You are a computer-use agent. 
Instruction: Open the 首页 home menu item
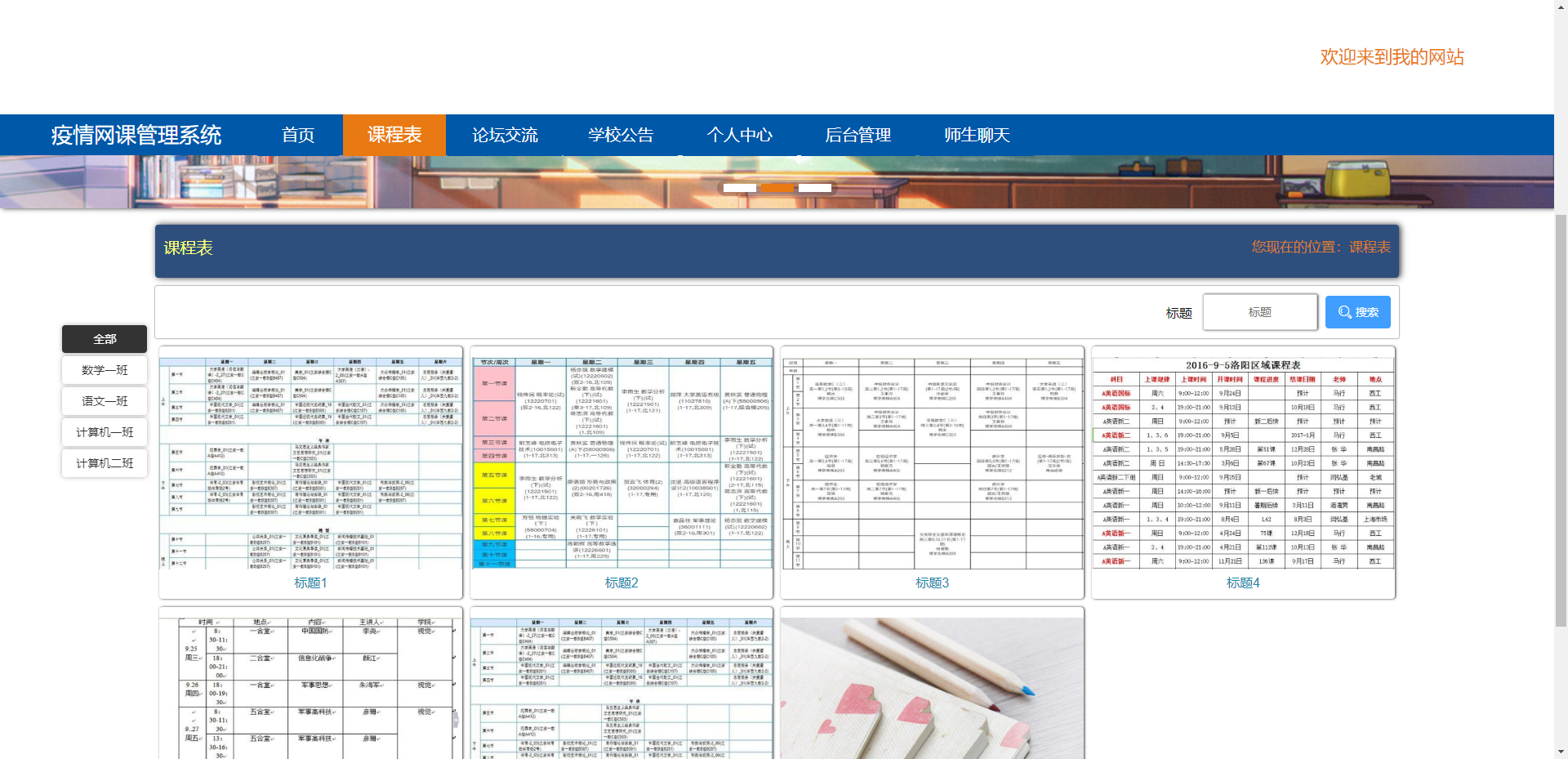pos(298,135)
